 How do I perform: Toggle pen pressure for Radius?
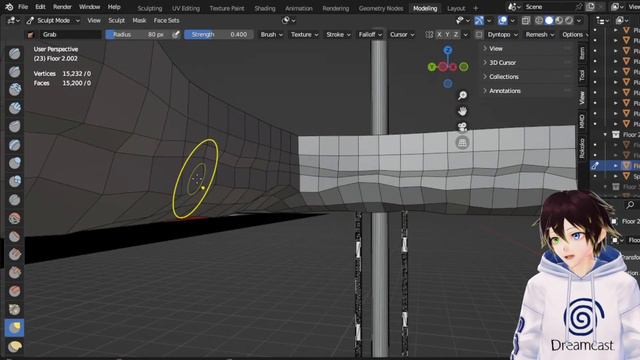(176, 35)
